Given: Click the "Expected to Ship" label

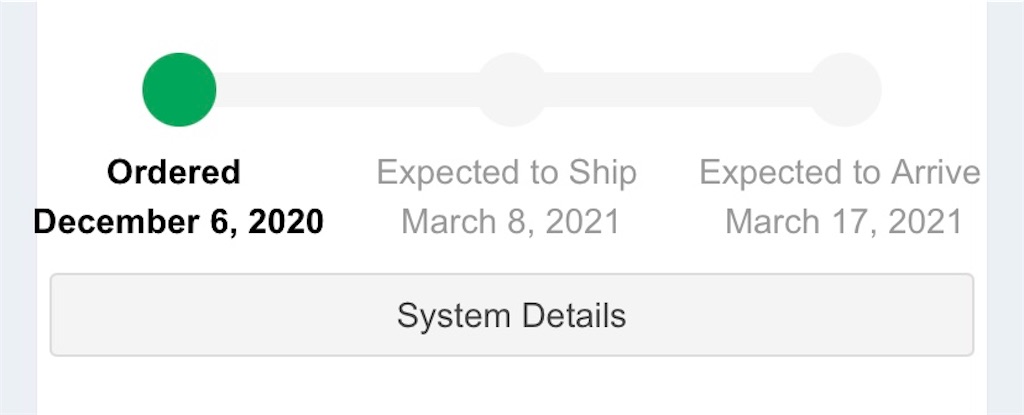Looking at the screenshot, I should (x=506, y=172).
